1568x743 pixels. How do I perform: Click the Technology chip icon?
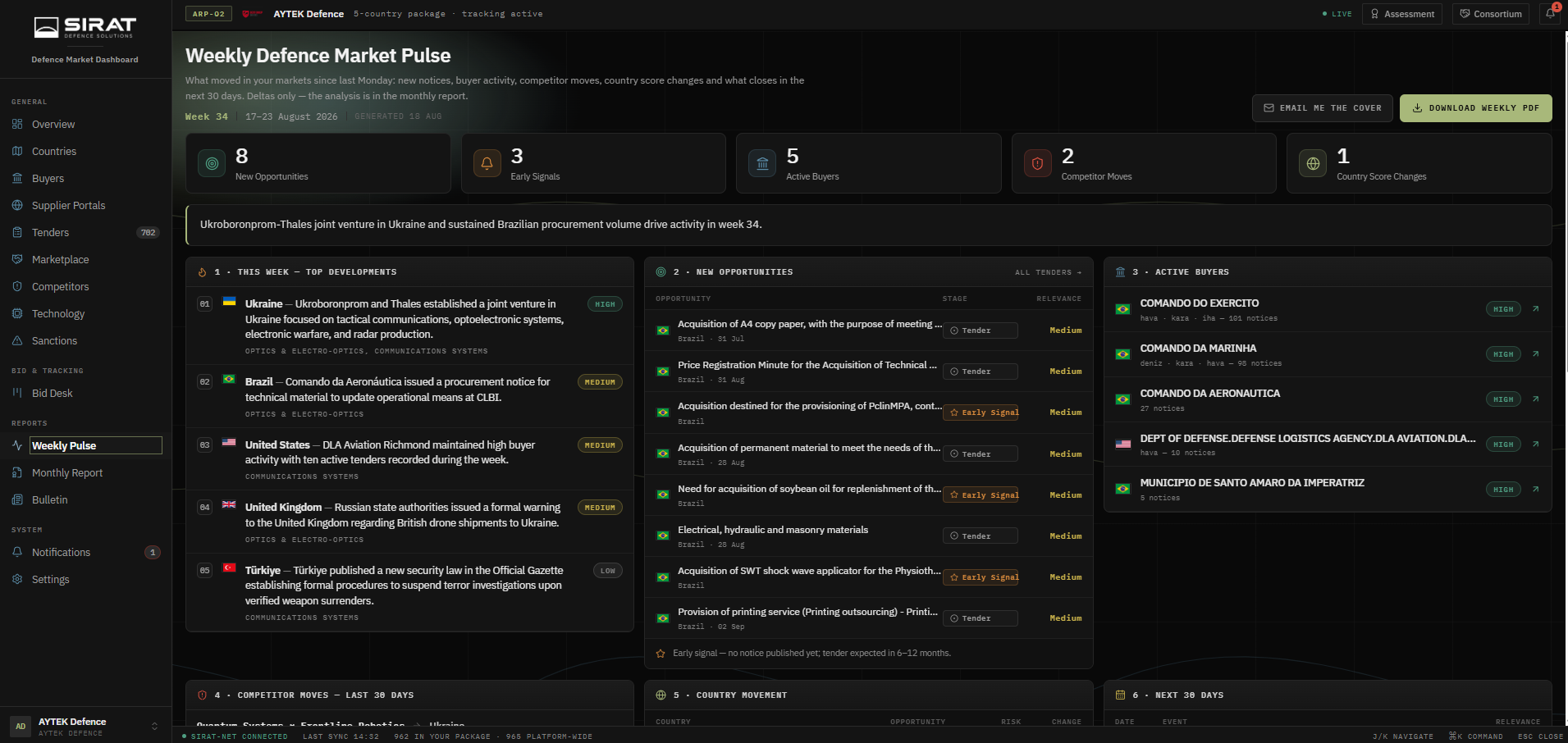[x=17, y=314]
